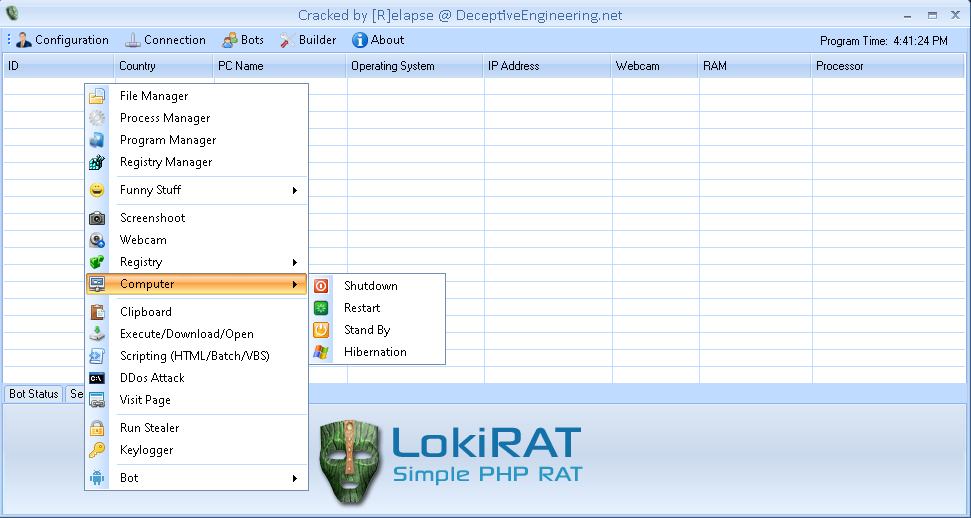Click the Hibernation Windows flag icon
This screenshot has width=971, height=518.
coord(321,352)
